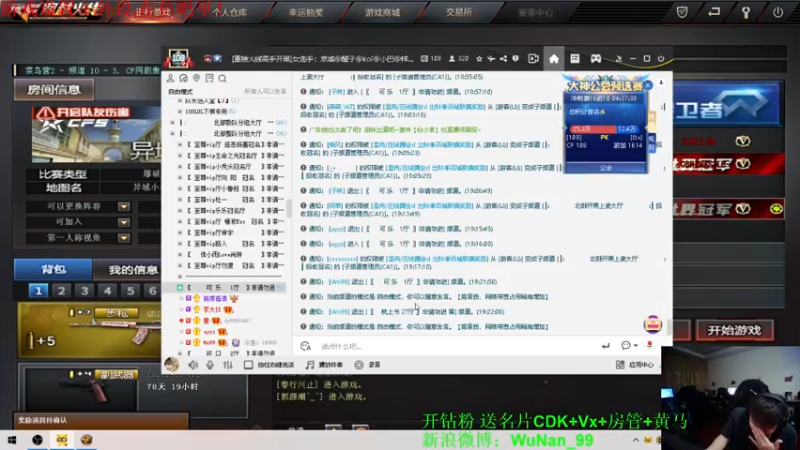Select backpack slot 3

pyautogui.click(x=84, y=291)
